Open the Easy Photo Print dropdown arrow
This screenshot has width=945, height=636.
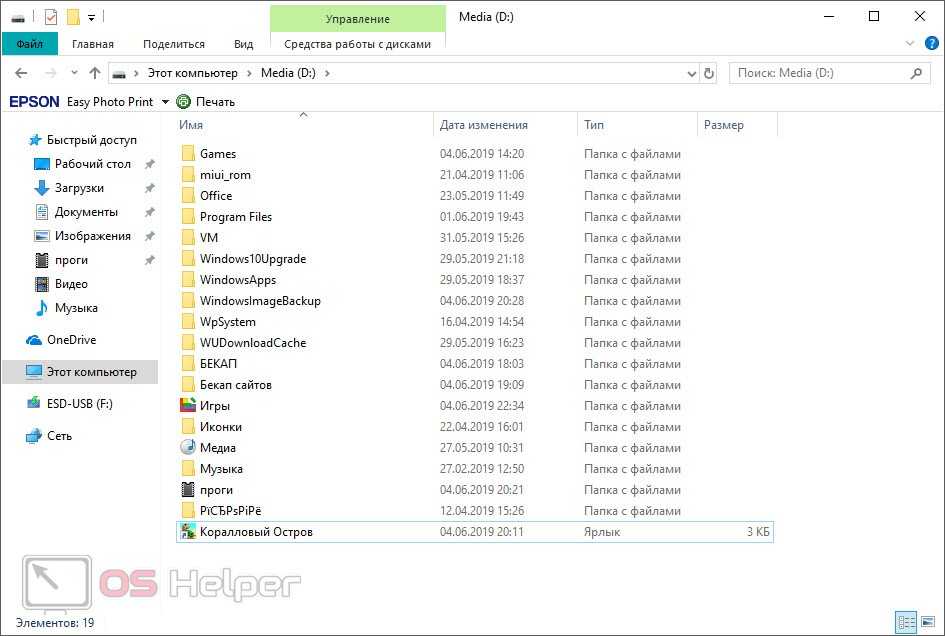pos(165,101)
